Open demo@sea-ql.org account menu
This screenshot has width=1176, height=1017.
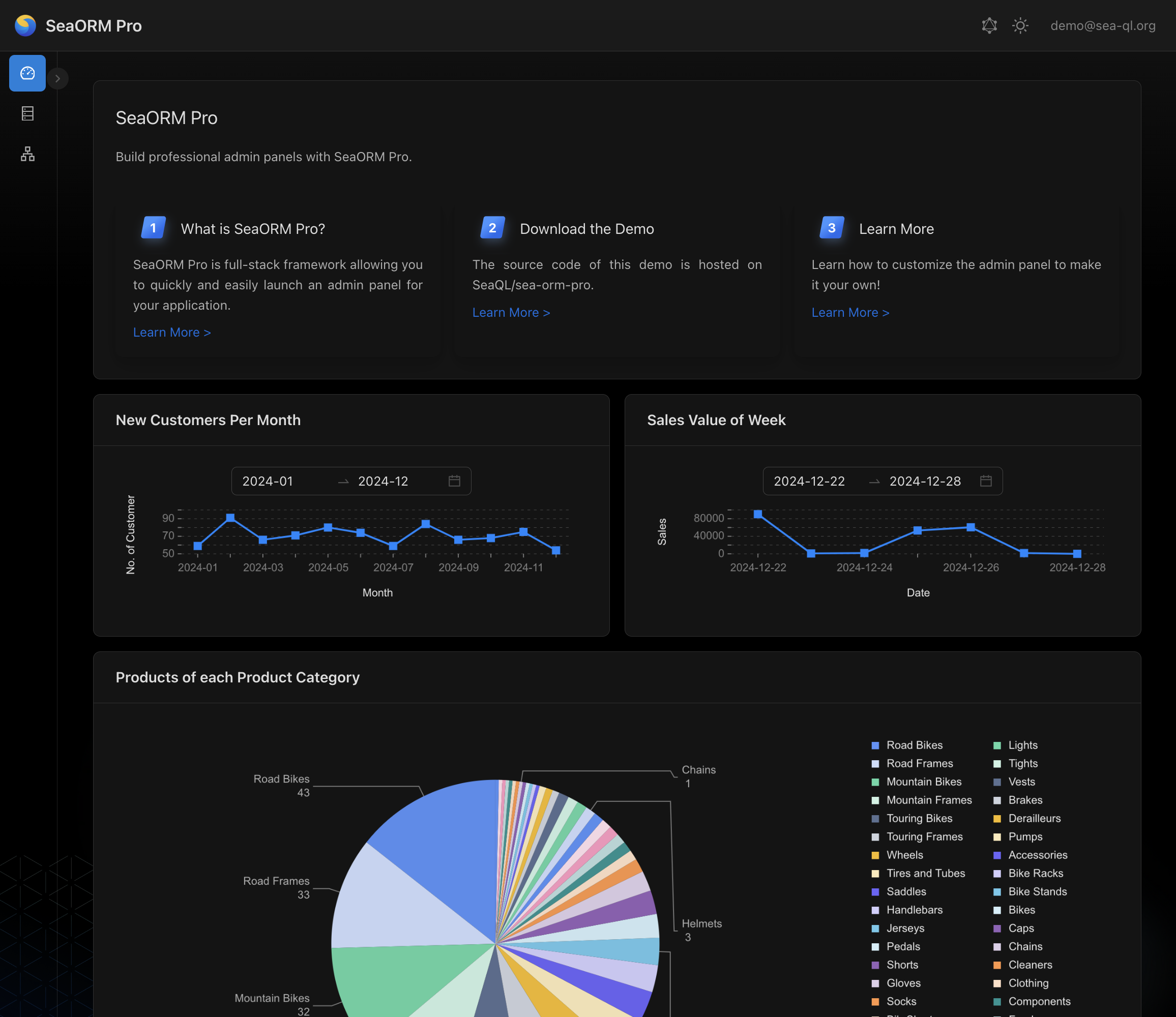1102,25
